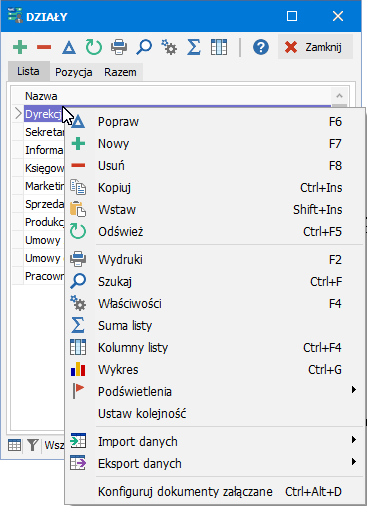
Task: Open properties via gears toolbar icon
Action: pos(169,47)
